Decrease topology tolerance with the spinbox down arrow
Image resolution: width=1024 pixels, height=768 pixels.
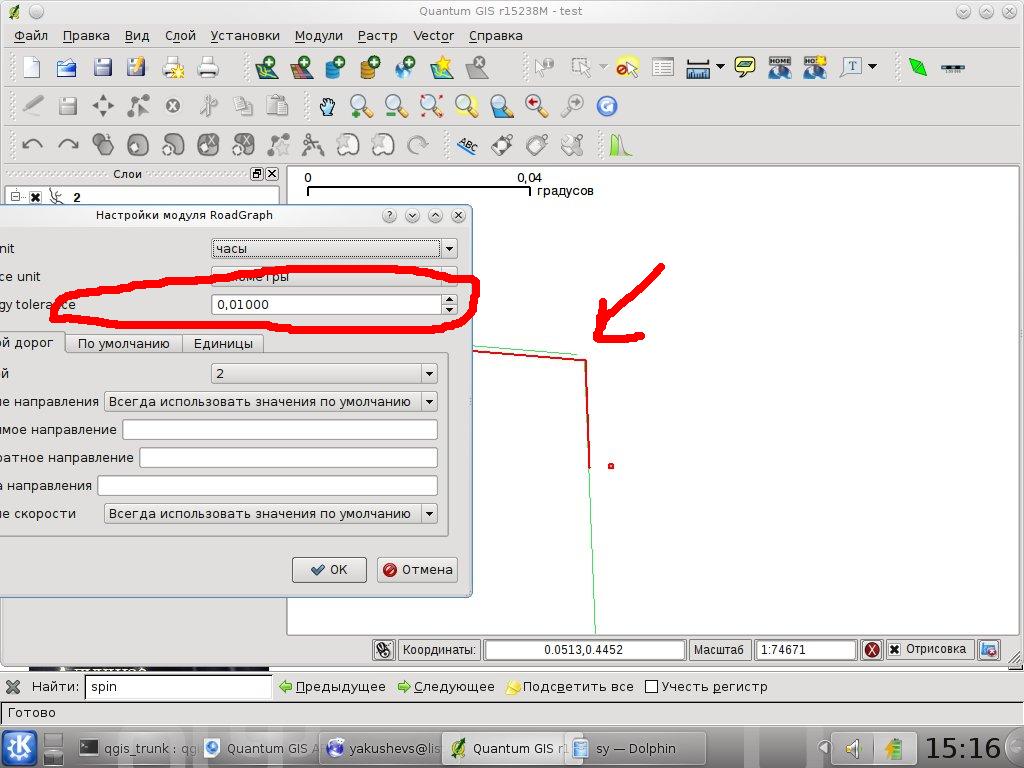coord(449,310)
